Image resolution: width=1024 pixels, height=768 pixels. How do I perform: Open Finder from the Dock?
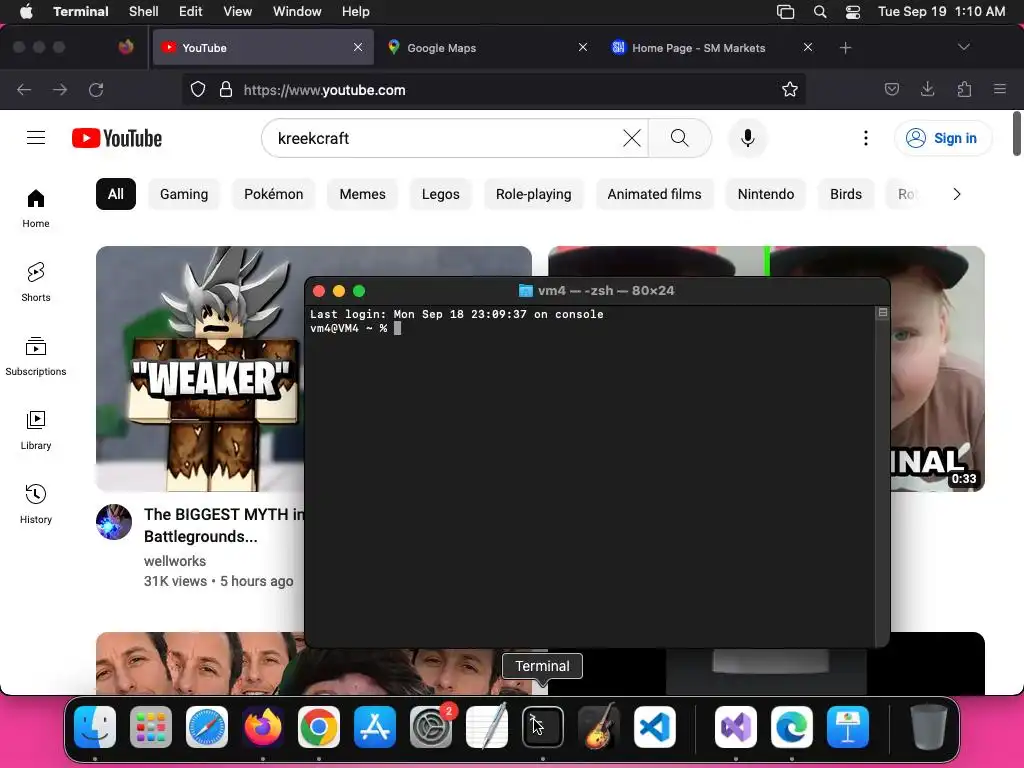pos(95,727)
